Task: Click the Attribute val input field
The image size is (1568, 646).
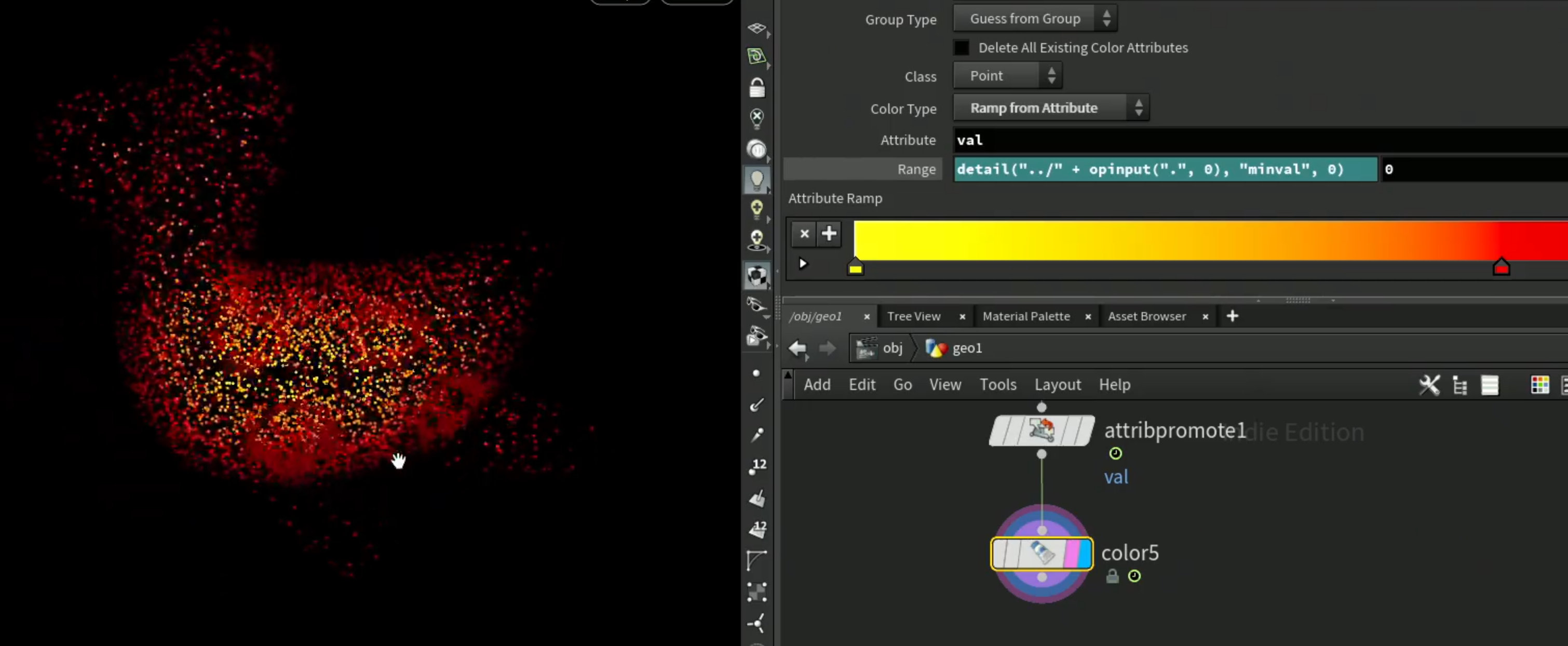Action: point(1260,140)
